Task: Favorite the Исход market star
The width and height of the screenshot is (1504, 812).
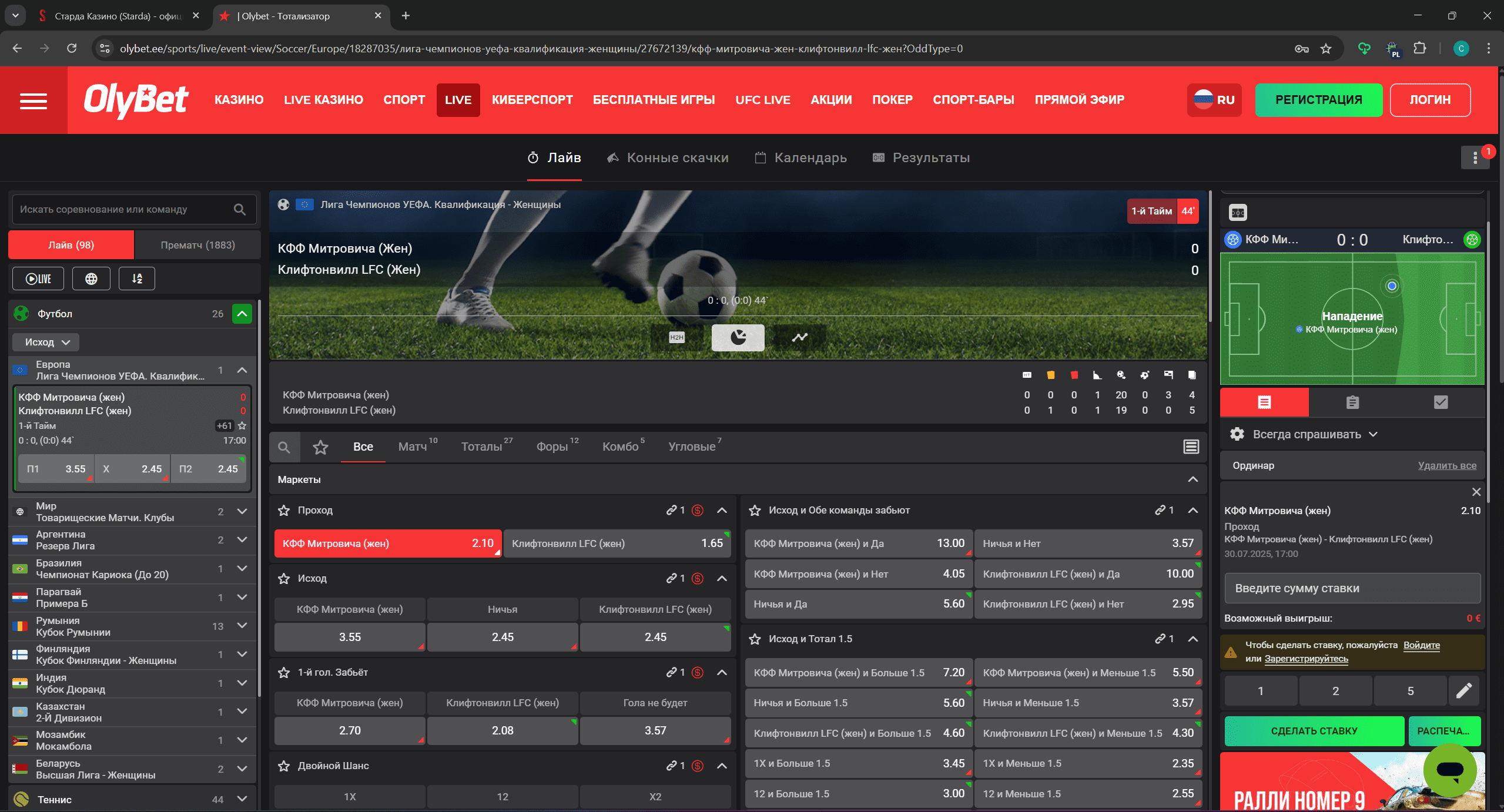Action: 284,579
